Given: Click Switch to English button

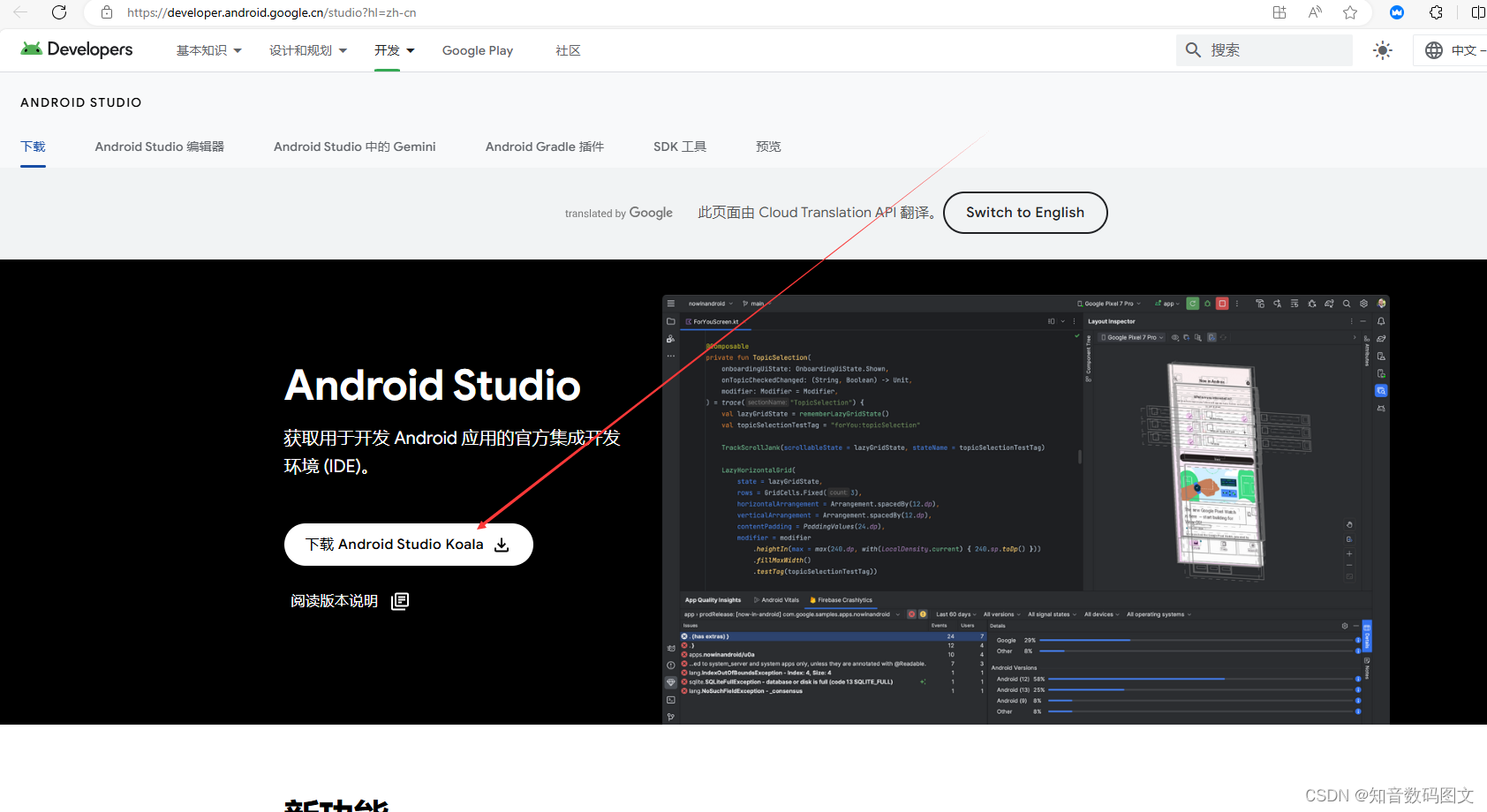Looking at the screenshot, I should (x=1024, y=212).
